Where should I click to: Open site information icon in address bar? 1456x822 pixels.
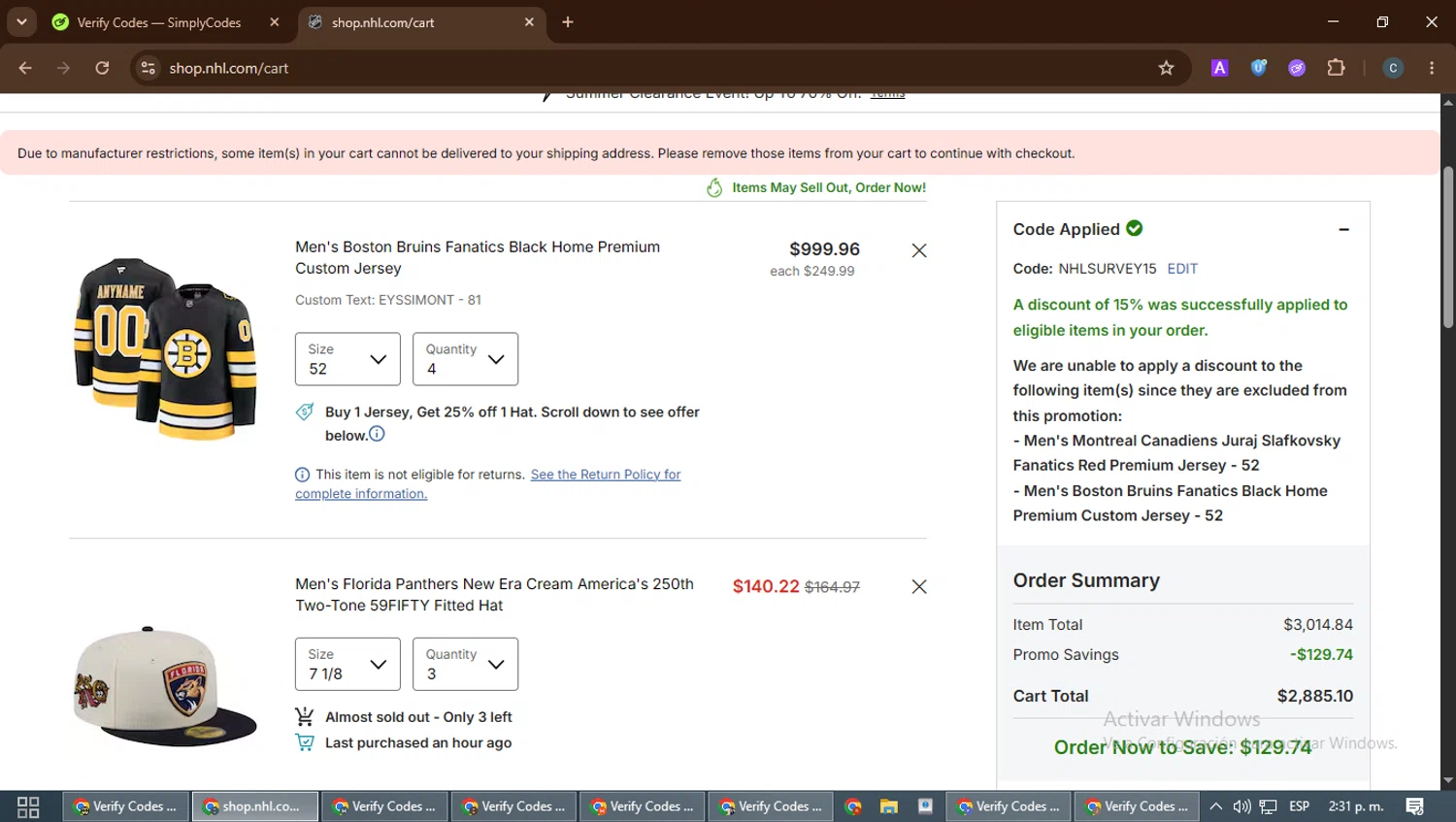point(148,68)
